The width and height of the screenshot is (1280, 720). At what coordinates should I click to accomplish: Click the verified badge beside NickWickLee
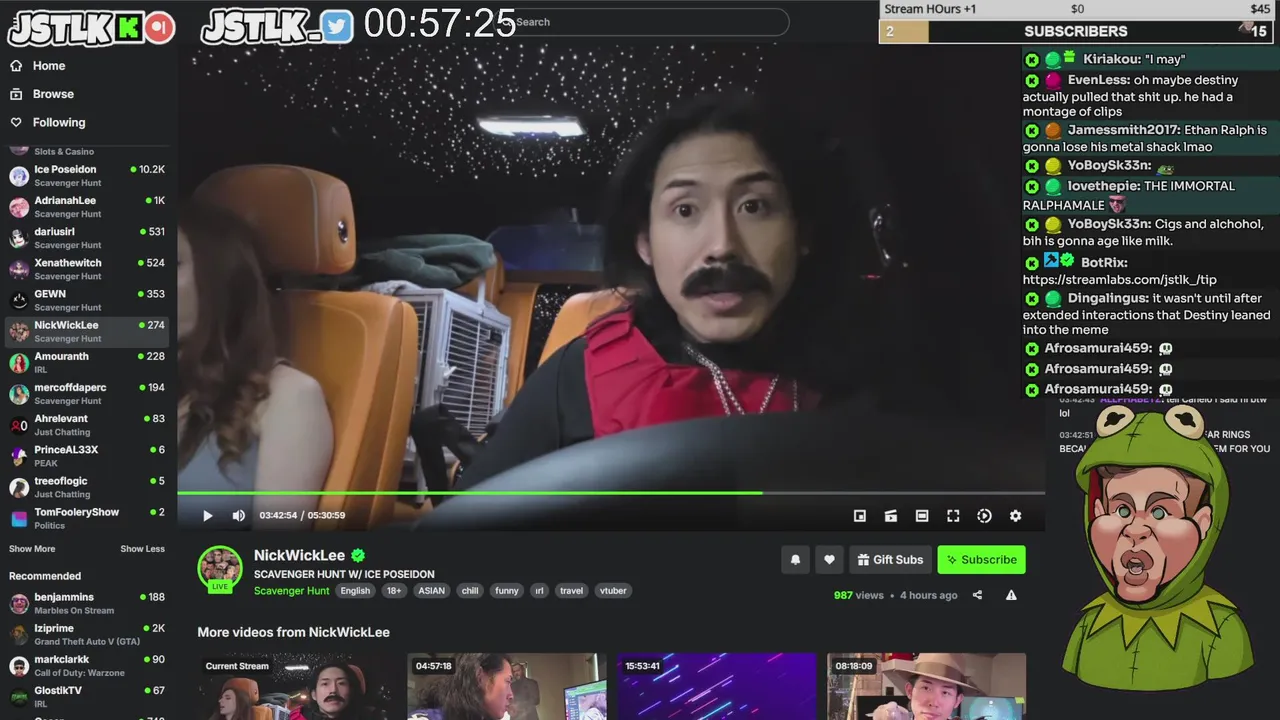pos(358,555)
